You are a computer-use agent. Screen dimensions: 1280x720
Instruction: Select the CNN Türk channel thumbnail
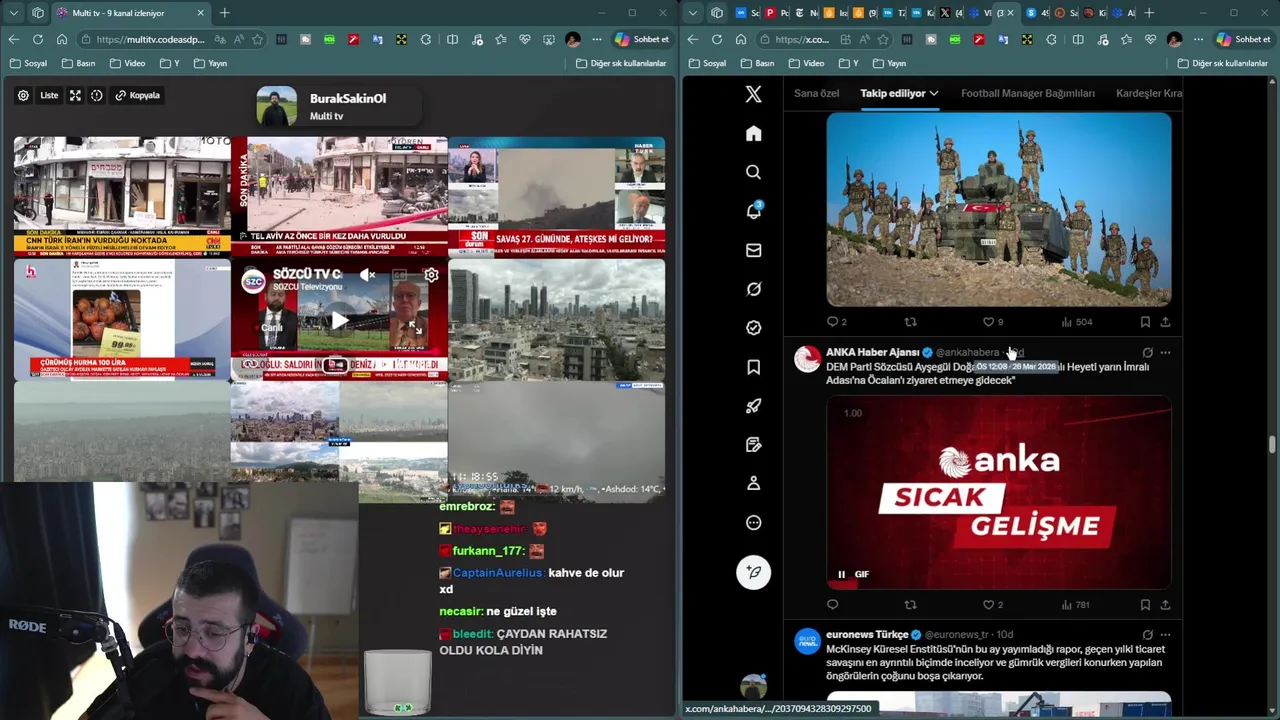(122, 196)
